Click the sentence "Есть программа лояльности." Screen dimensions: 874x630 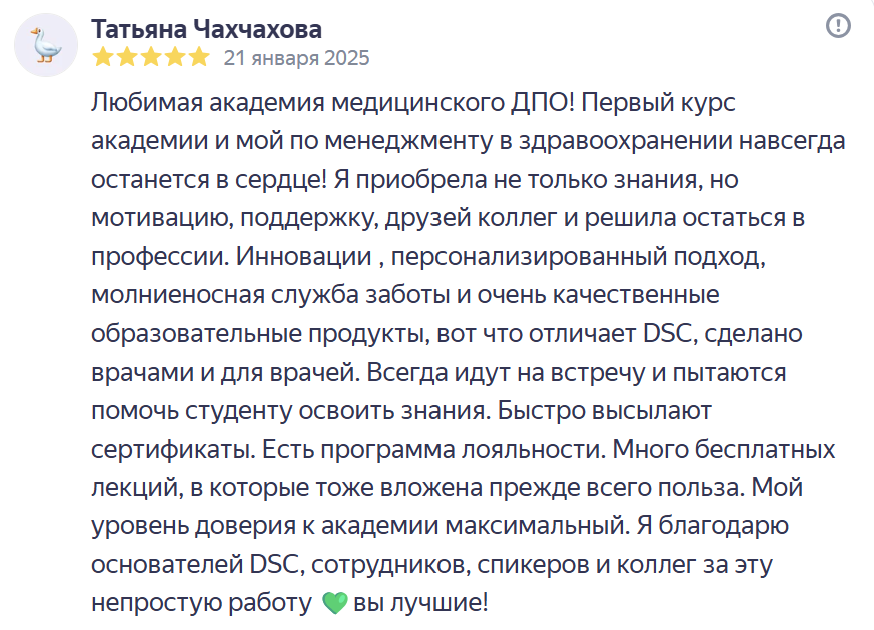[x=475, y=447]
